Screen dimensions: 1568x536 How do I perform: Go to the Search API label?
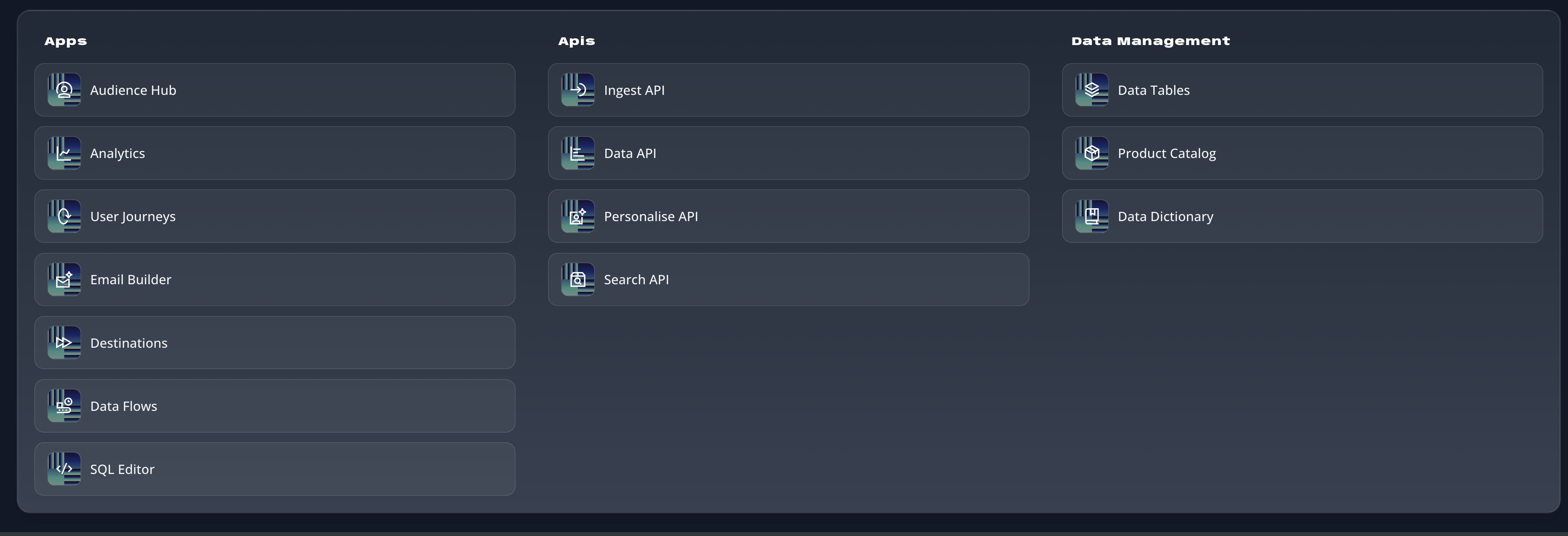pos(636,280)
